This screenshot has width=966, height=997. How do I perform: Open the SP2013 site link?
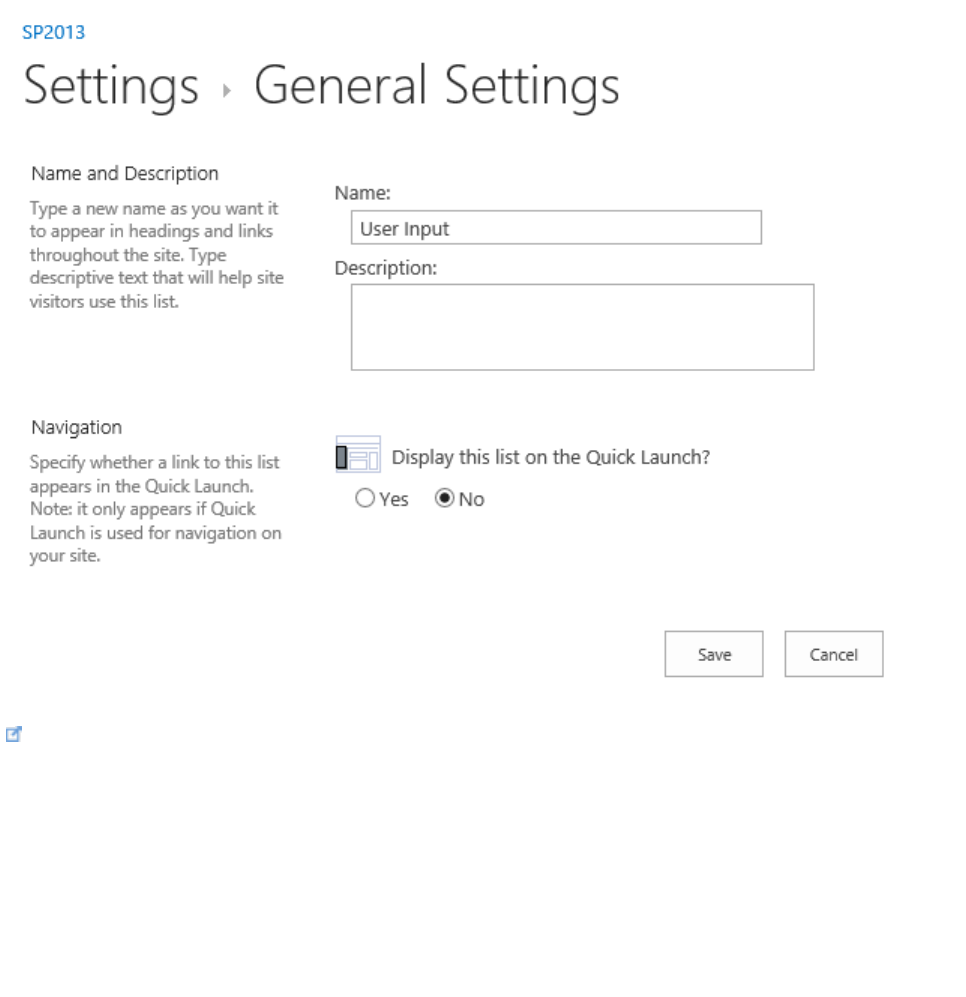(x=53, y=32)
